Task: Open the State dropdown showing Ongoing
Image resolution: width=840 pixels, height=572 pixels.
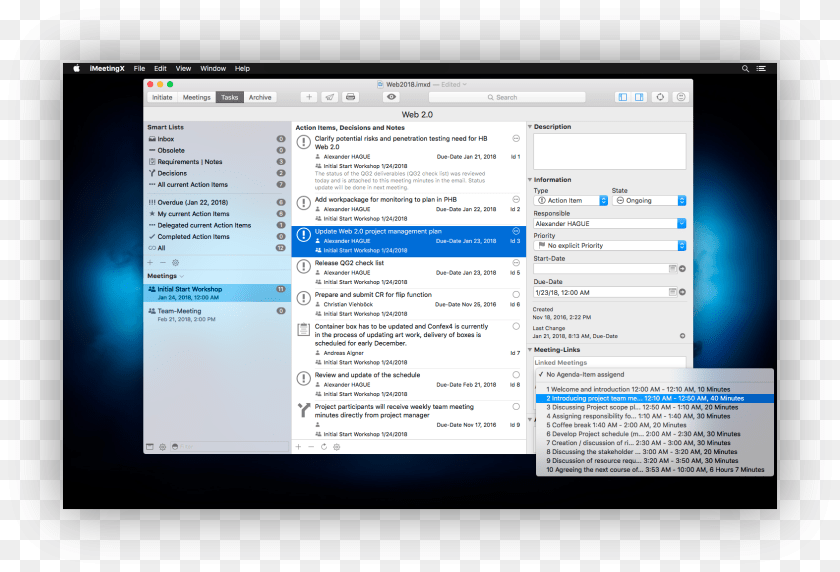Action: pos(649,200)
